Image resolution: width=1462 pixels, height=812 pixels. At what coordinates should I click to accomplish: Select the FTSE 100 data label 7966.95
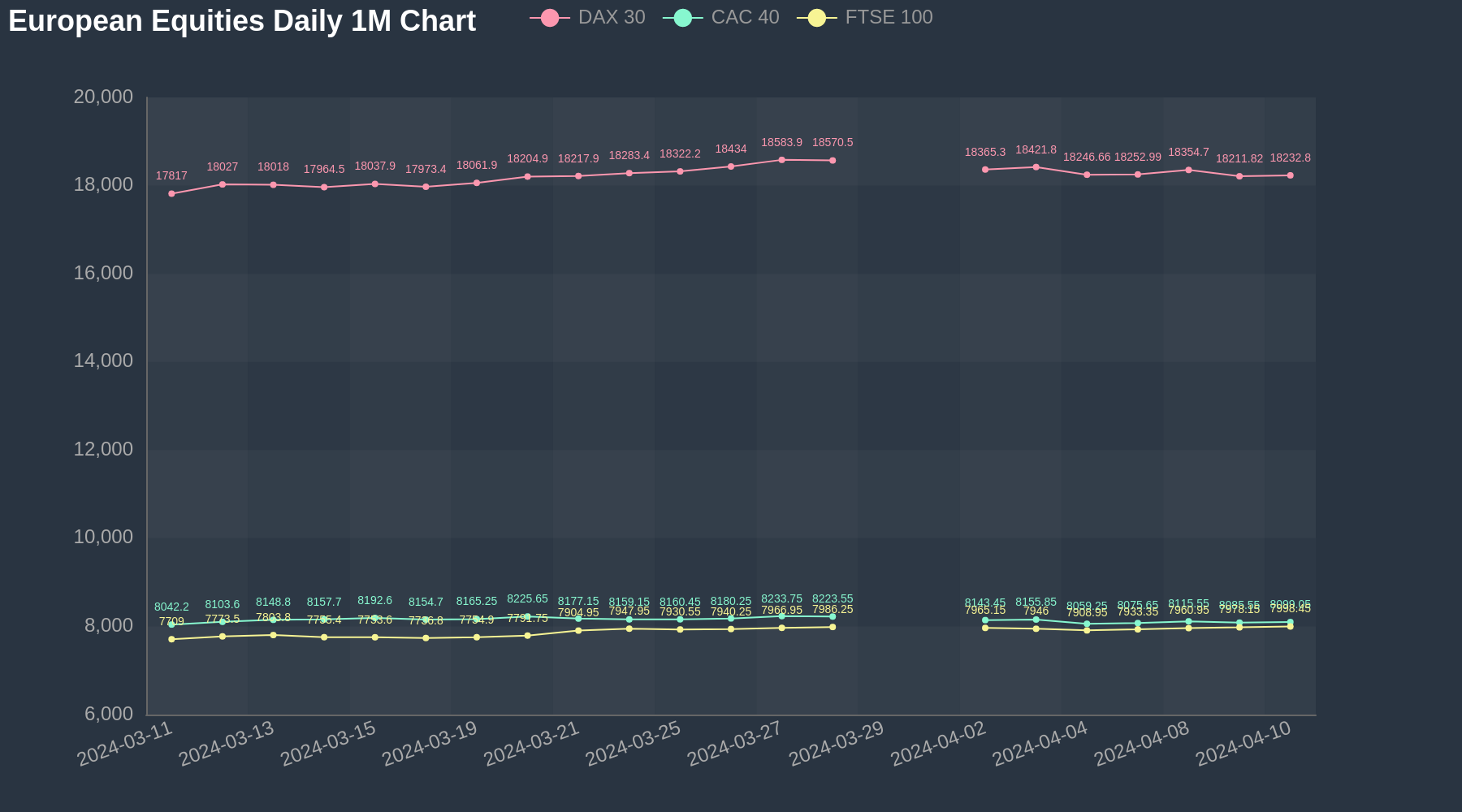782,610
